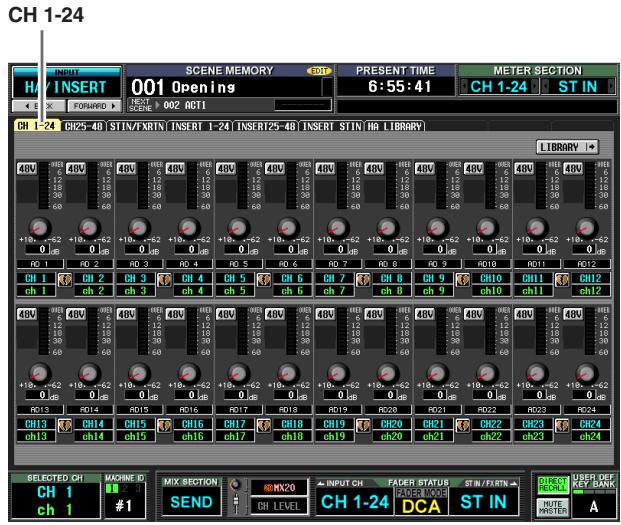This screenshot has width=621, height=525.
Task: Toggle stereo pair heart between CH11 and CH12
Action: coord(562,280)
